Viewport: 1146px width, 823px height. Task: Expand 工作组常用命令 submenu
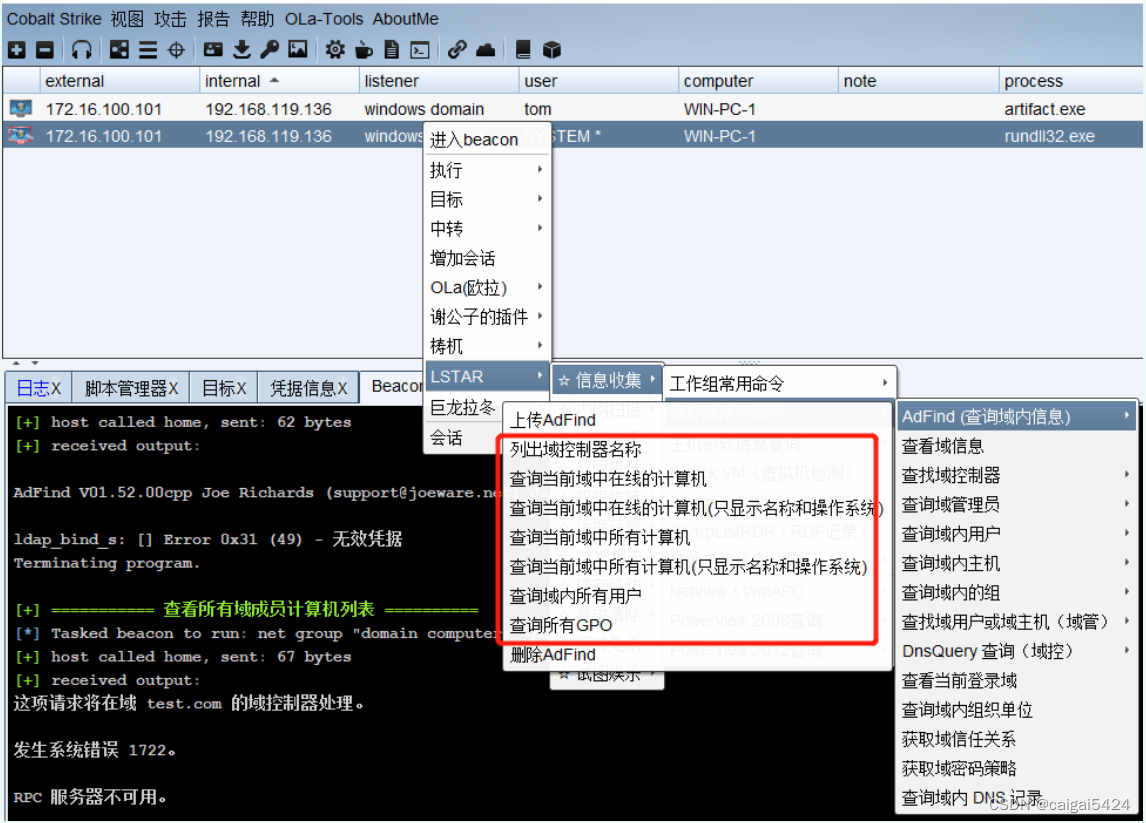pyautogui.click(x=779, y=383)
